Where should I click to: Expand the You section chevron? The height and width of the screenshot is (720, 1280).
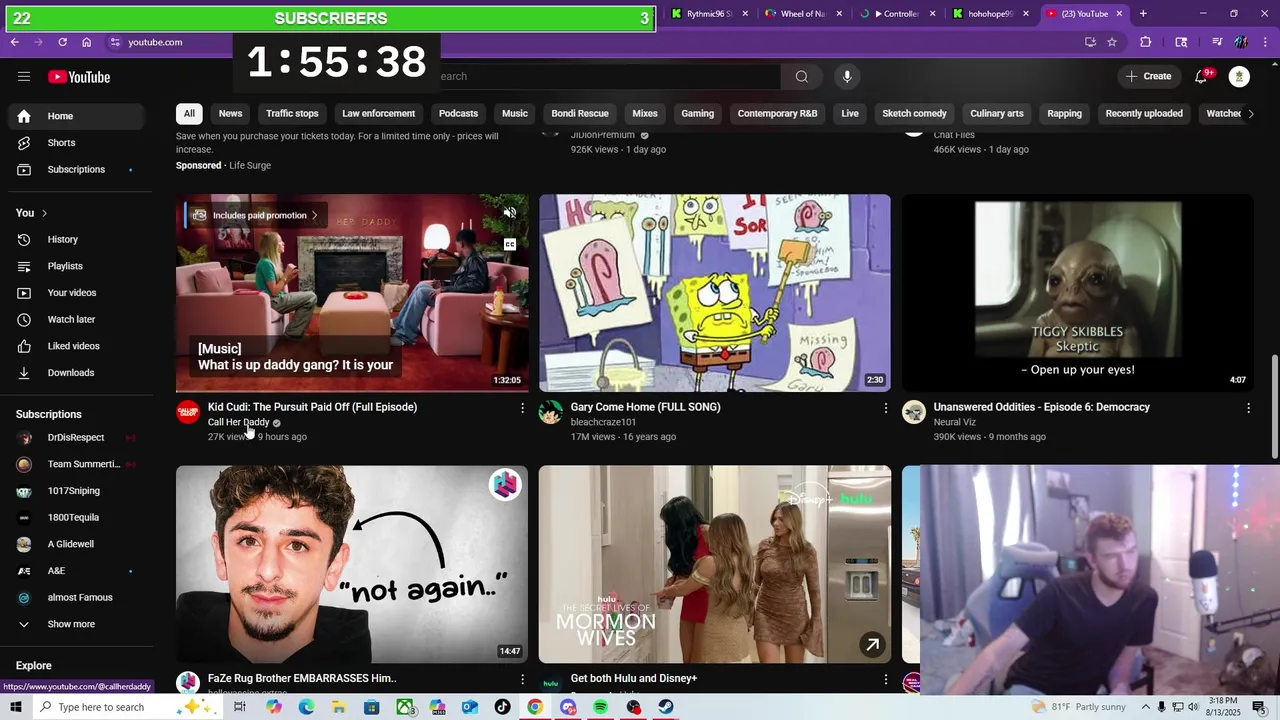pos(44,213)
